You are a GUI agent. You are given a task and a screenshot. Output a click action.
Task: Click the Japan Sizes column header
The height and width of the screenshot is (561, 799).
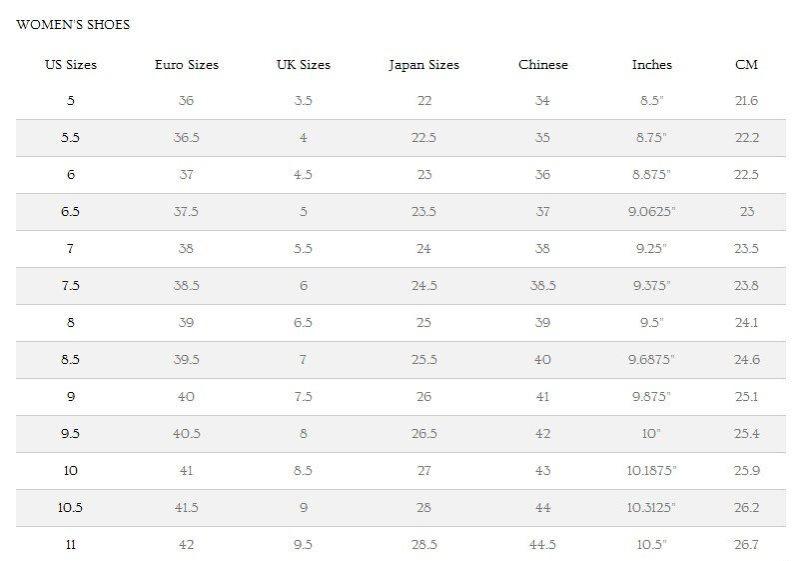tap(424, 65)
